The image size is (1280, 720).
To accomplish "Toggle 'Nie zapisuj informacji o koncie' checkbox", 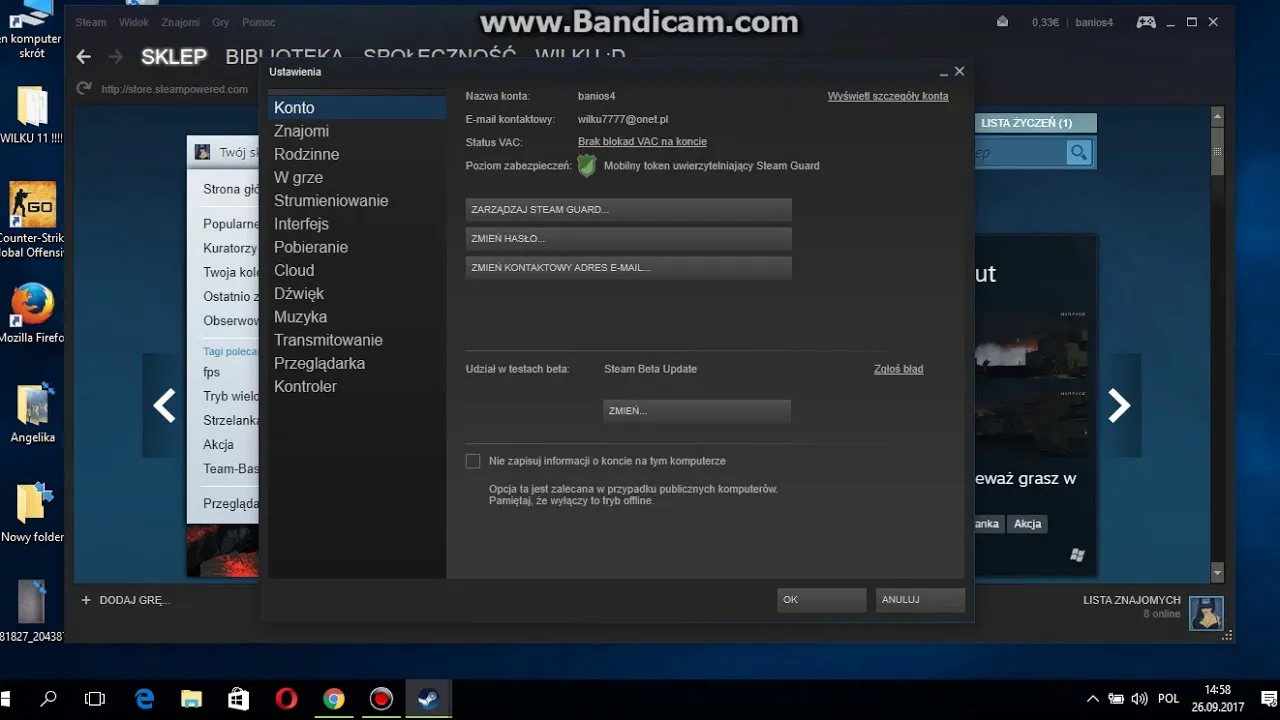I will (473, 461).
